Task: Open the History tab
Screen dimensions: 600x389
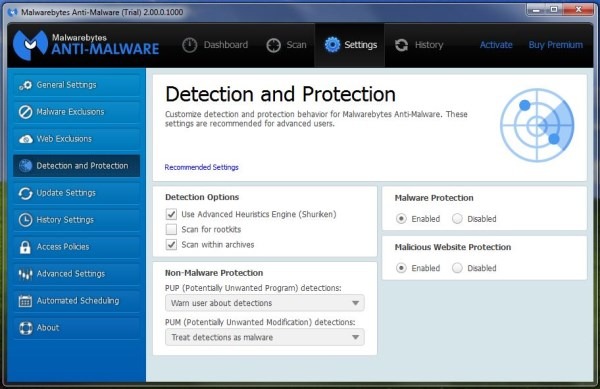Action: 419,45
